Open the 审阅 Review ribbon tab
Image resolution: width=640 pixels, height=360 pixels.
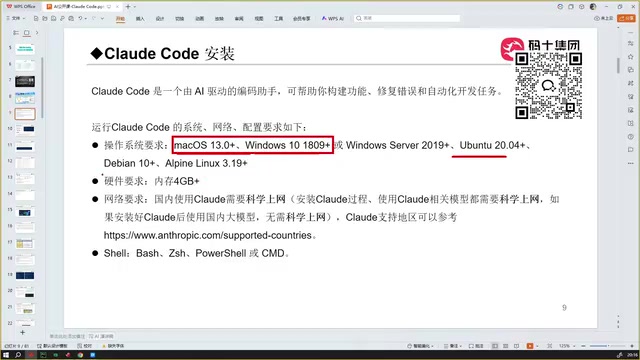239,19
